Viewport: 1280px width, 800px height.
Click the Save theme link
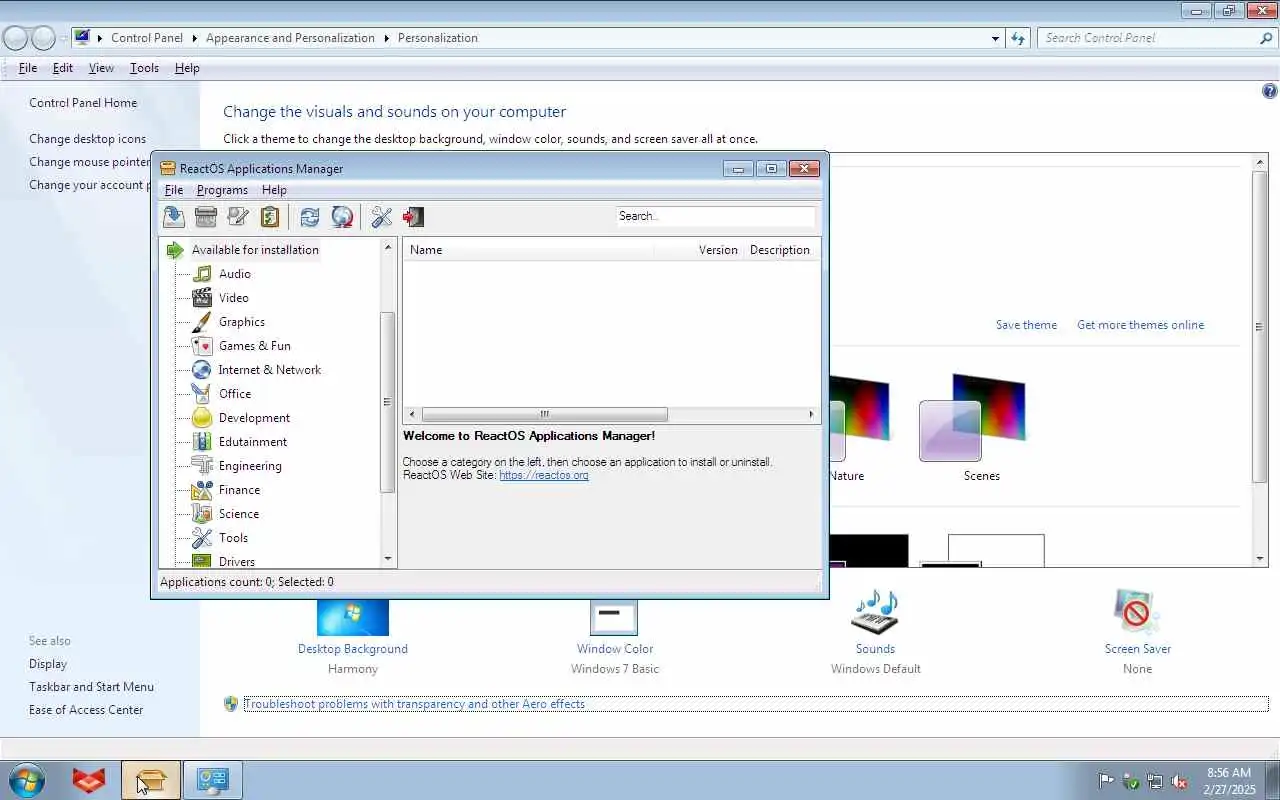pos(1026,325)
